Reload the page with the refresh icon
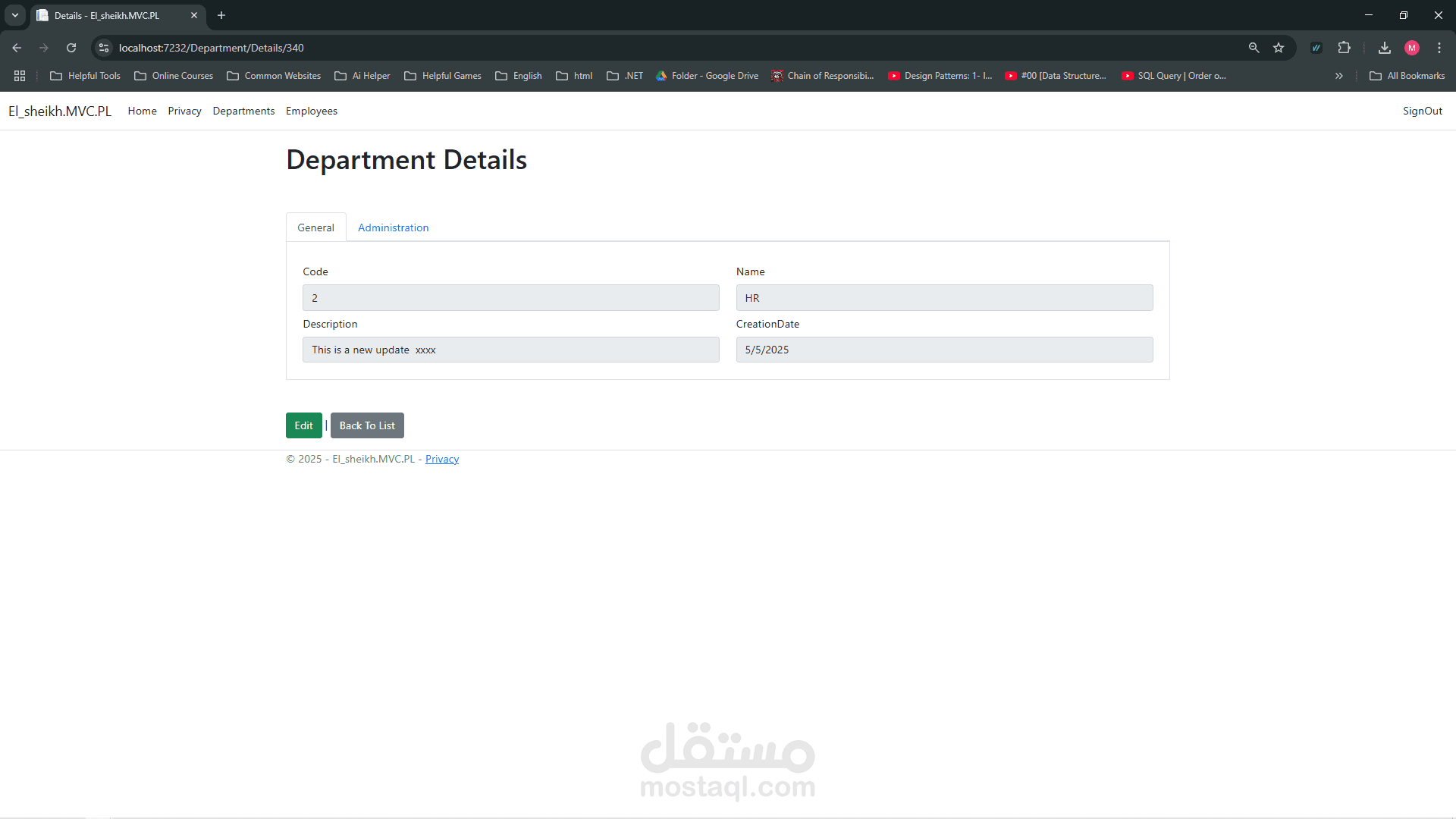 [x=71, y=48]
